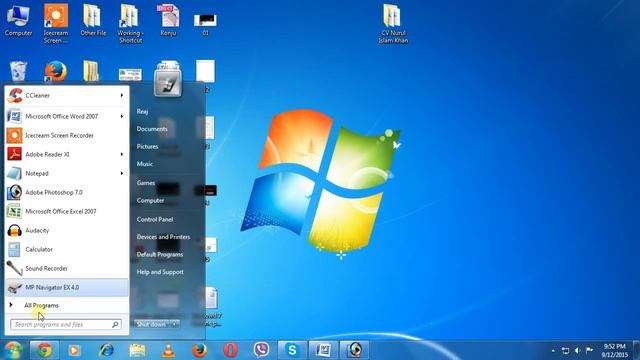This screenshot has width=640, height=360.
Task: Open CCleaner from the Start menu
Action: click(x=67, y=95)
